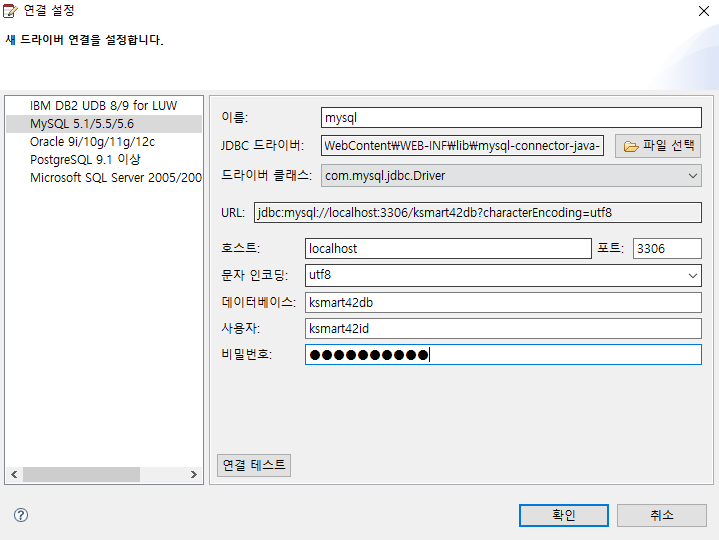Click the 문자 인코딩 label

(x=254, y=275)
